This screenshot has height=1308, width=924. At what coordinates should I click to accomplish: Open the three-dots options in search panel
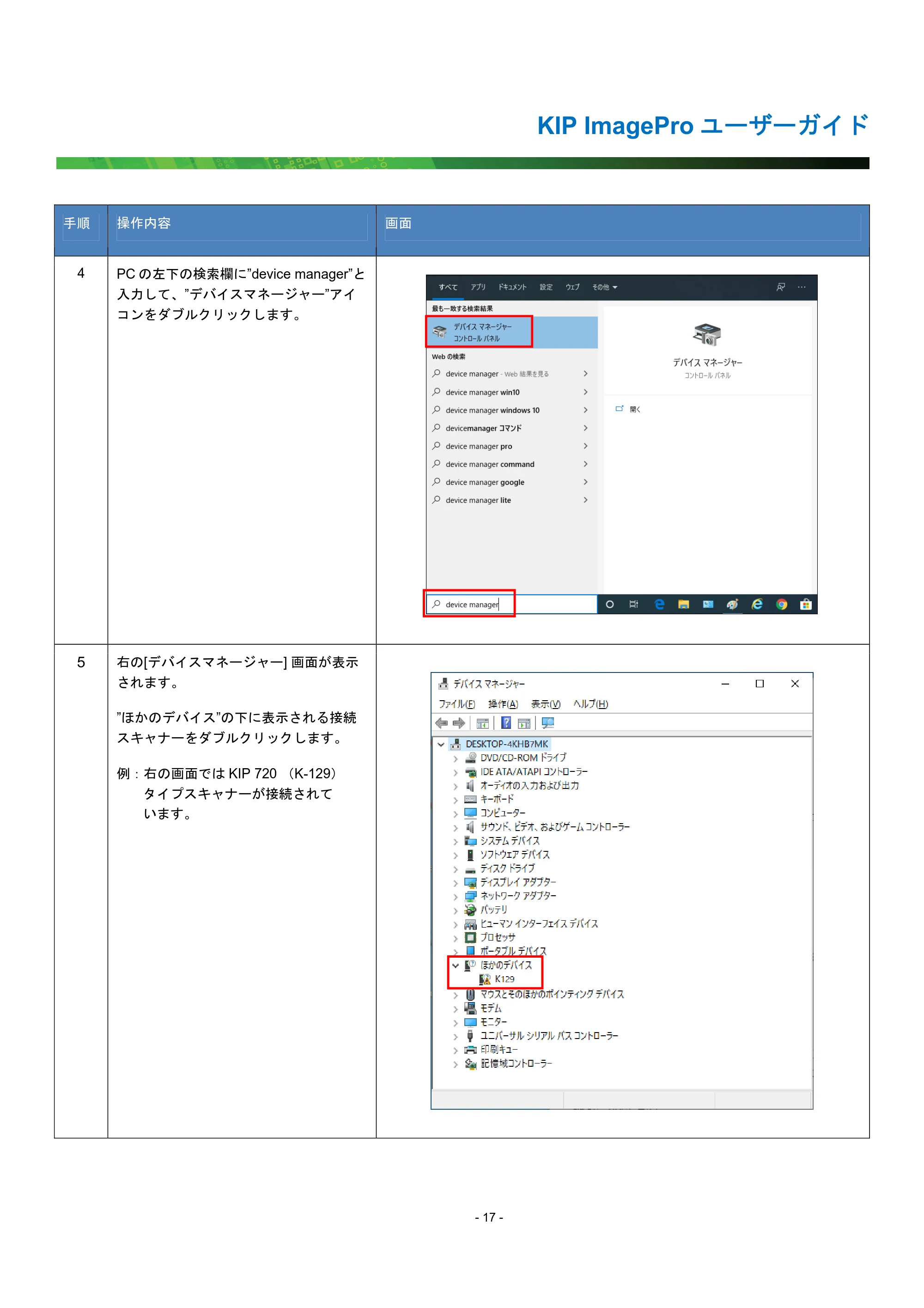802,287
